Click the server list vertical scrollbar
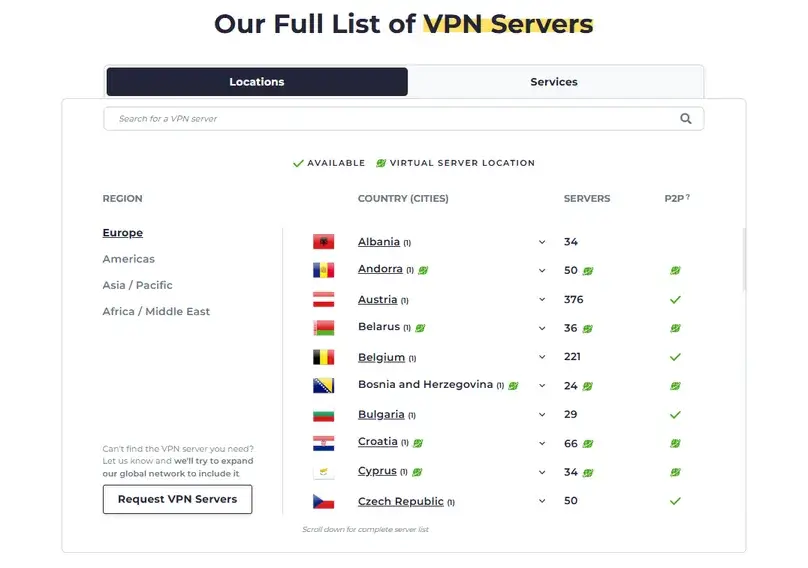This screenshot has width=808, height=568. click(744, 260)
